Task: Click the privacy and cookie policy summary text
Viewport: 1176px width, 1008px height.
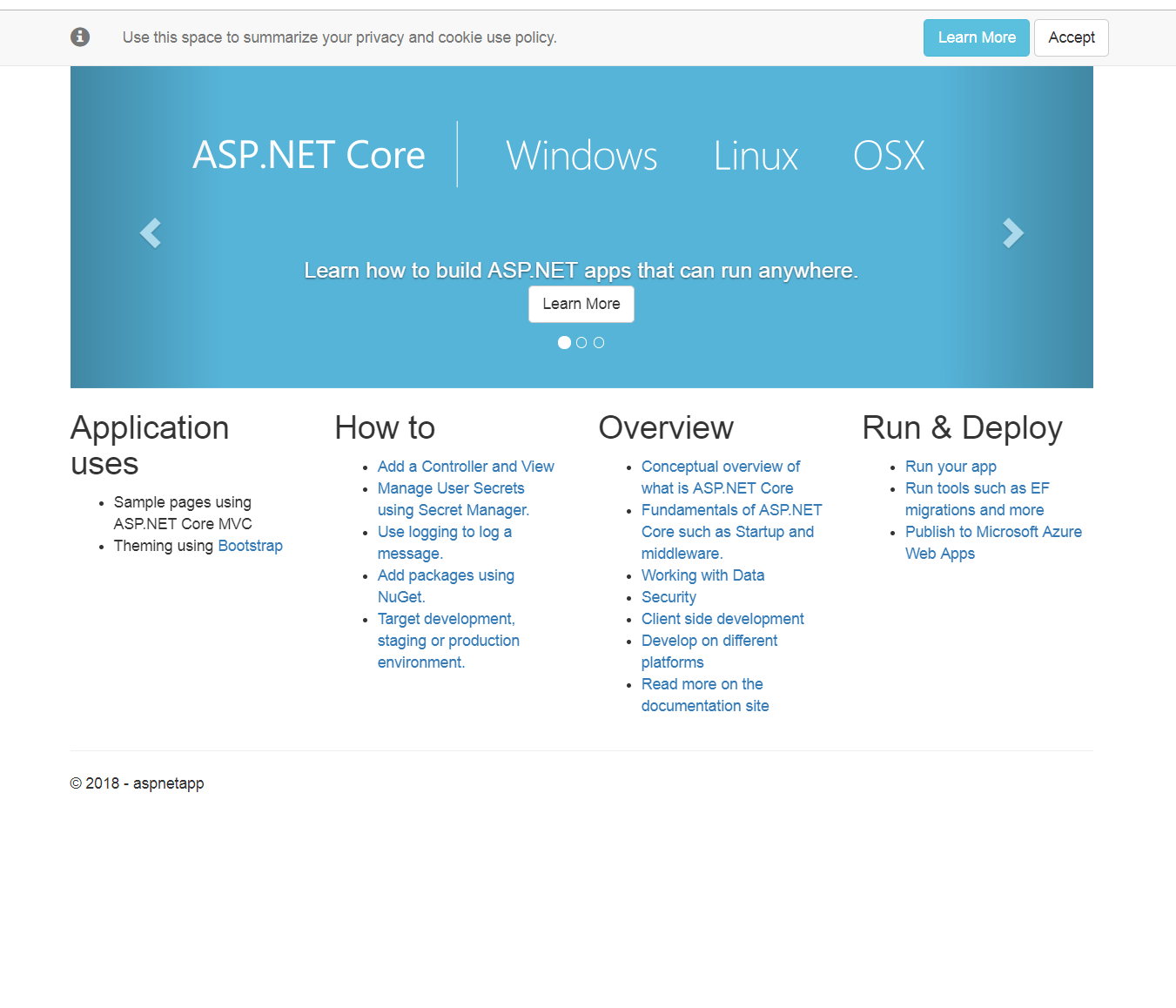Action: click(339, 37)
